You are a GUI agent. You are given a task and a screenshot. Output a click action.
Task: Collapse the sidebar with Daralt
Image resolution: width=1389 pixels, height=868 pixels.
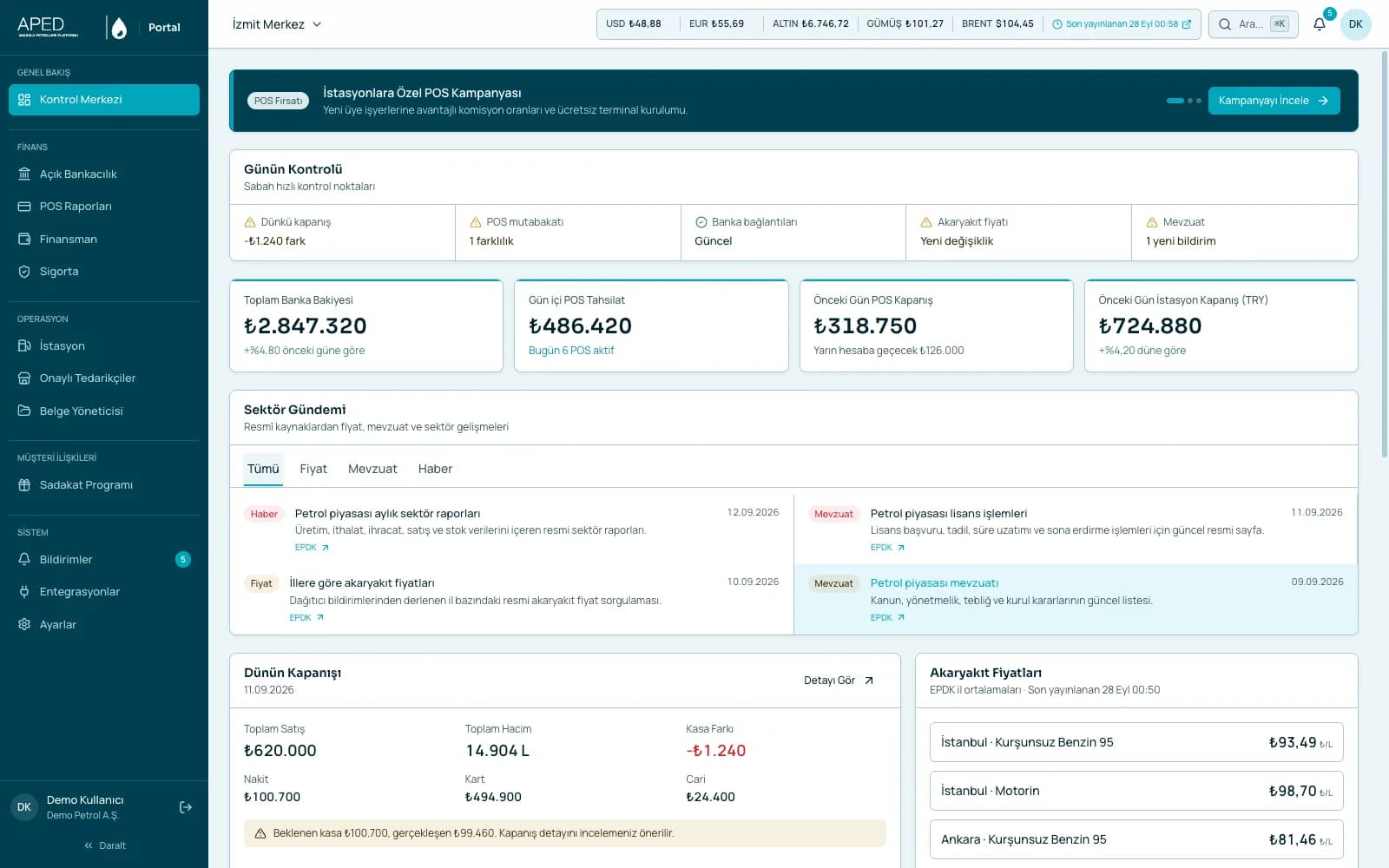pyautogui.click(x=104, y=845)
